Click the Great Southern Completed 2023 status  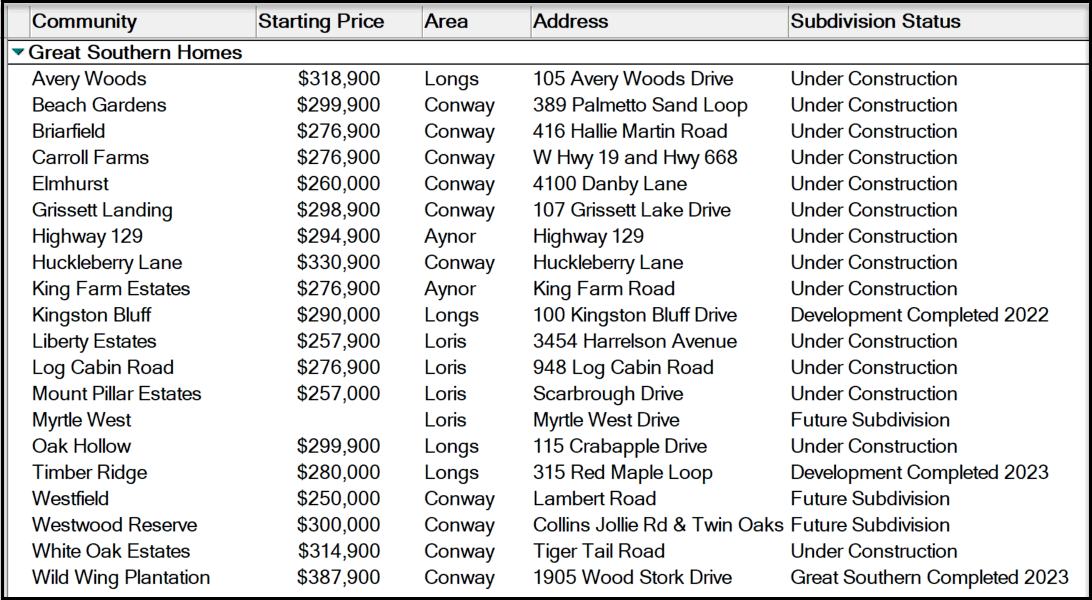tap(929, 577)
